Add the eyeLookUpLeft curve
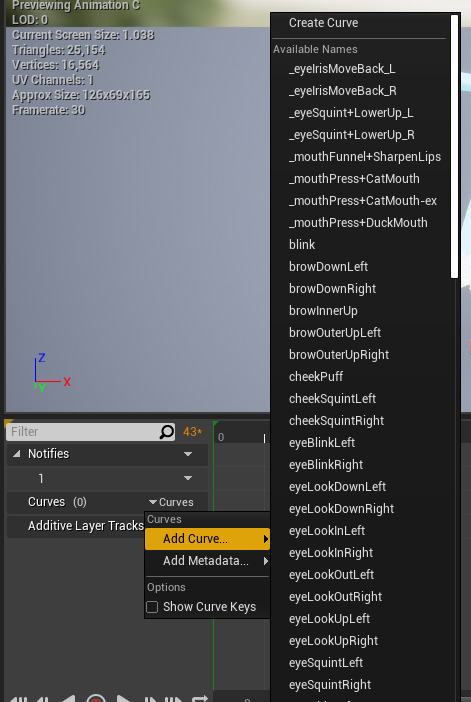Screen dimensions: 471x702 [329, 618]
